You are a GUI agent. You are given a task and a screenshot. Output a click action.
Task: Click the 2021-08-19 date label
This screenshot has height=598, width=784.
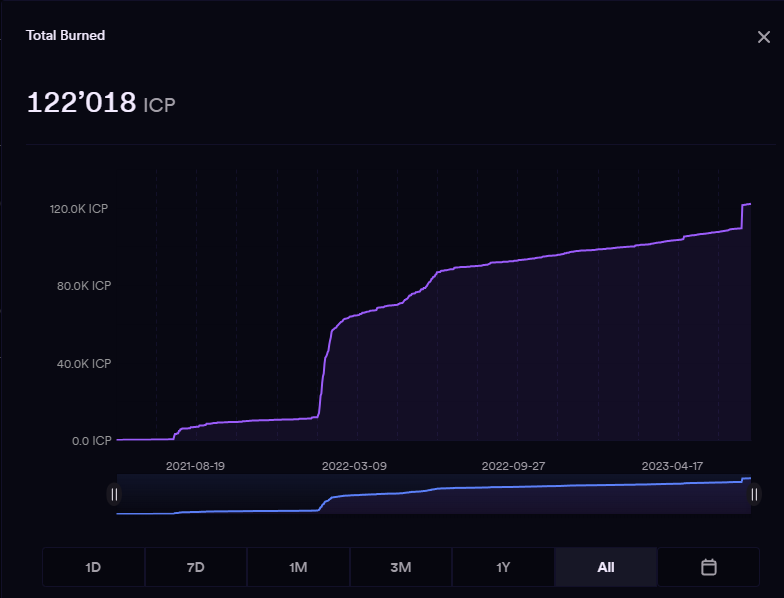195,466
